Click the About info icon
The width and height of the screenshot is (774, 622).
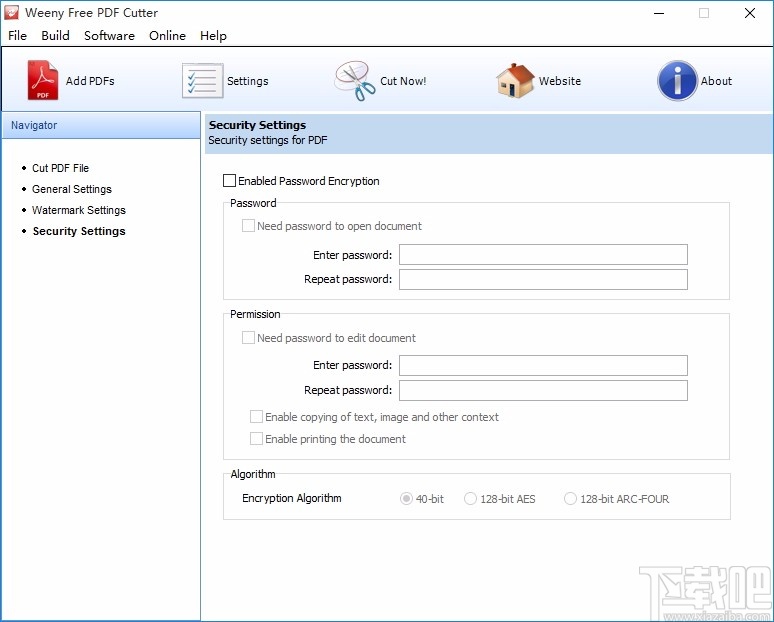pos(677,80)
